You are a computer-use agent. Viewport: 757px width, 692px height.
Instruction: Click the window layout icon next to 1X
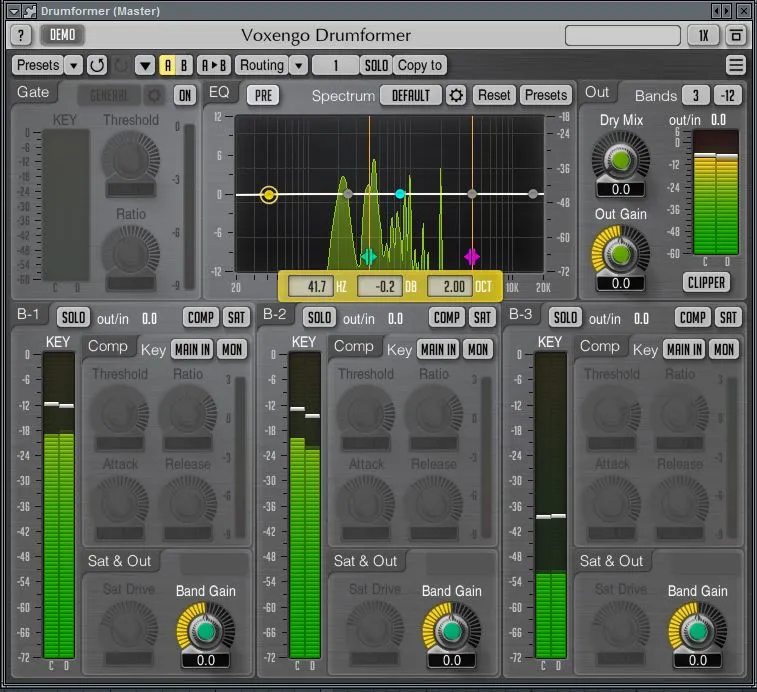(736, 35)
